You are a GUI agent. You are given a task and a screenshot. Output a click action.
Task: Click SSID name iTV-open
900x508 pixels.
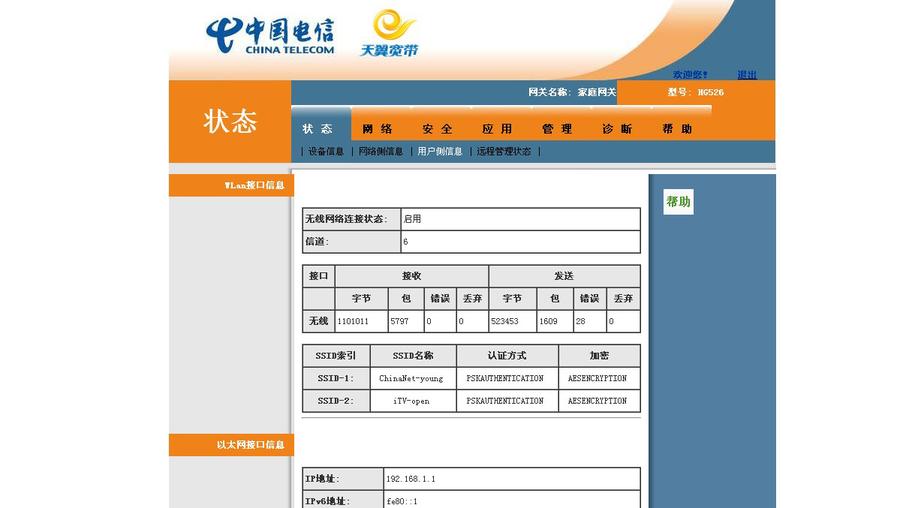(x=411, y=401)
